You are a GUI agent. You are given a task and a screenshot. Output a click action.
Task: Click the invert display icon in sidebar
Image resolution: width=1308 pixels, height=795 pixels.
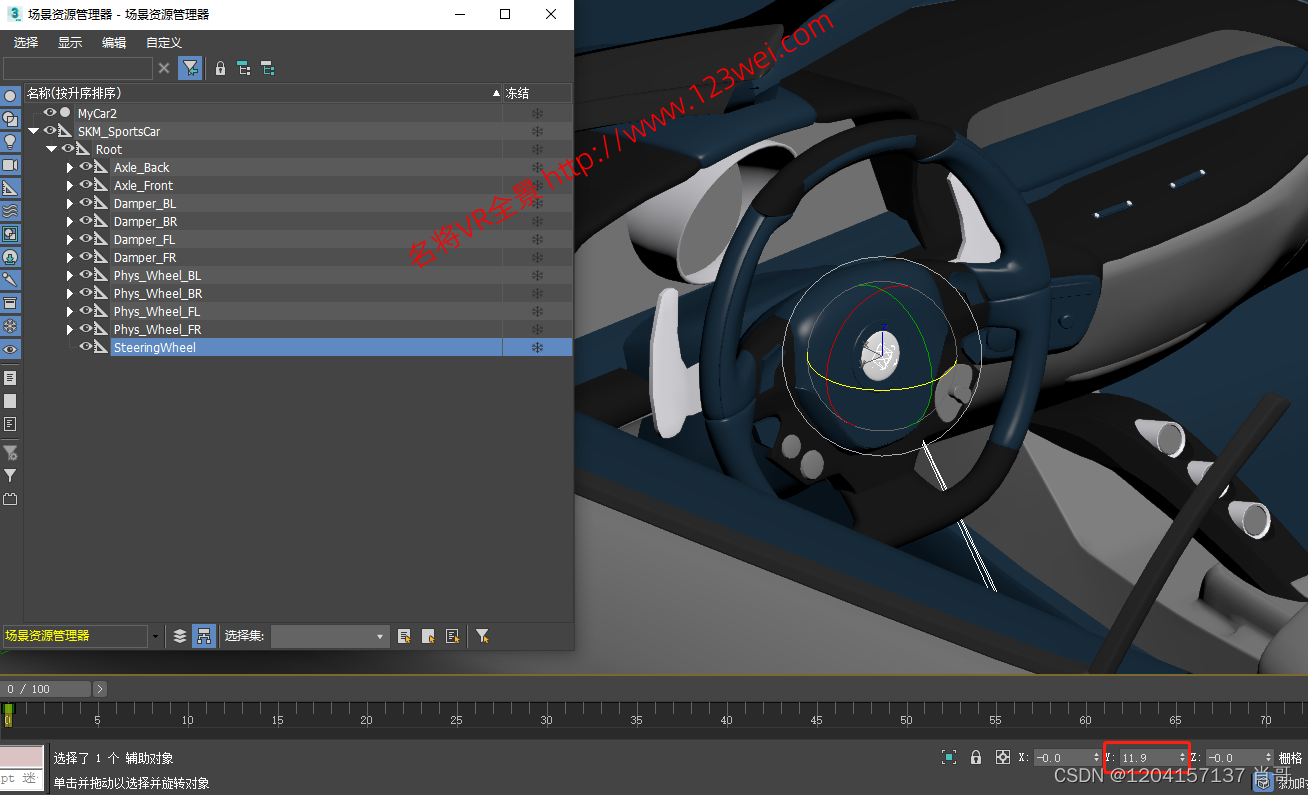click(10, 424)
